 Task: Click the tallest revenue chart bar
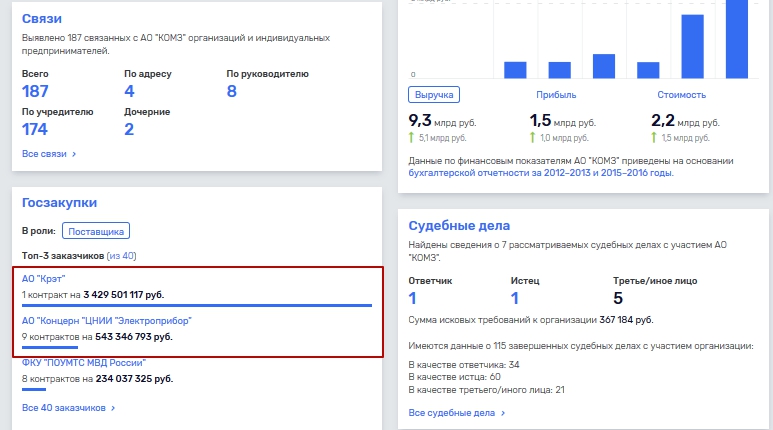(737, 39)
